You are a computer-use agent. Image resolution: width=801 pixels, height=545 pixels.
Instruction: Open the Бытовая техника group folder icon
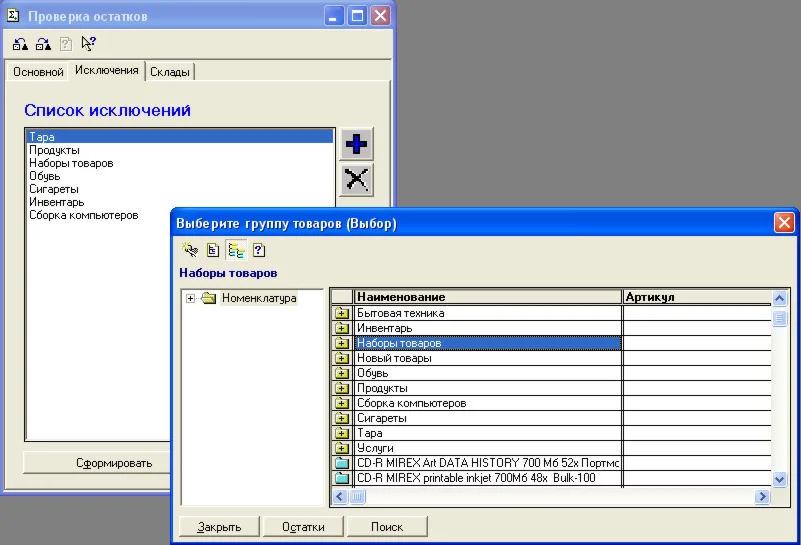[x=342, y=313]
